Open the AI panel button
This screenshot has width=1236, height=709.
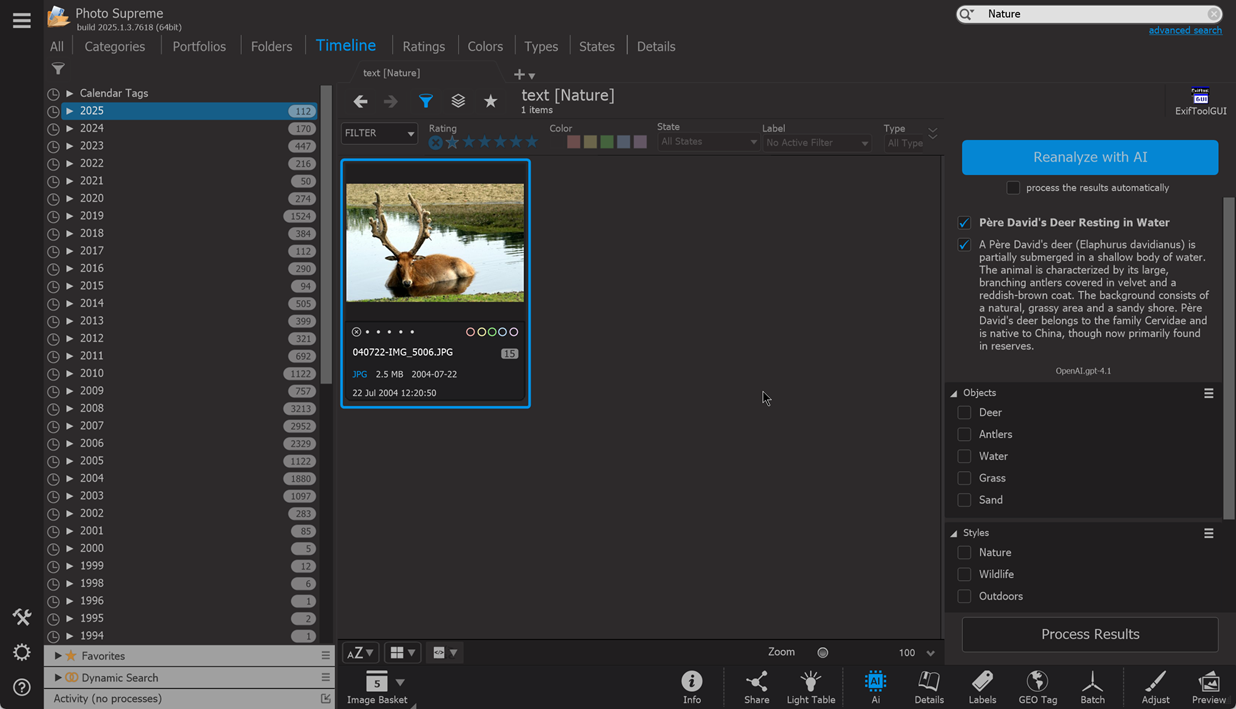pos(875,687)
